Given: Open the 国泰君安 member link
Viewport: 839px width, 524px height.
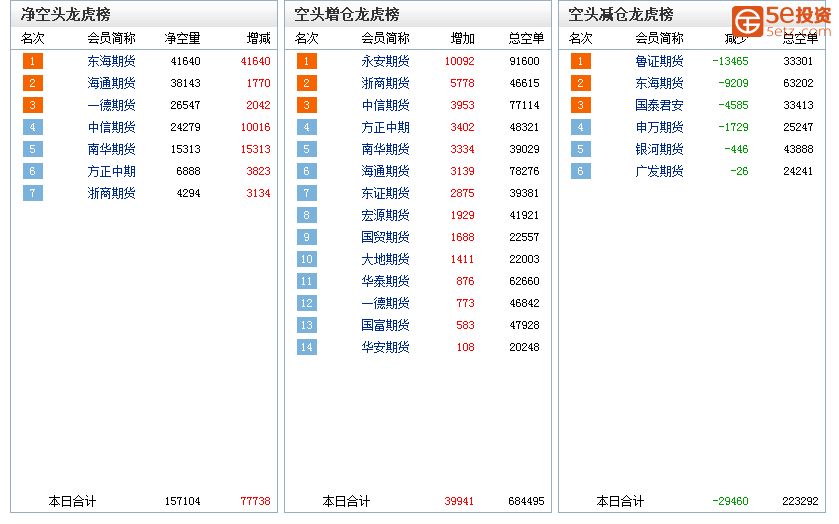Looking at the screenshot, I should pos(659,105).
